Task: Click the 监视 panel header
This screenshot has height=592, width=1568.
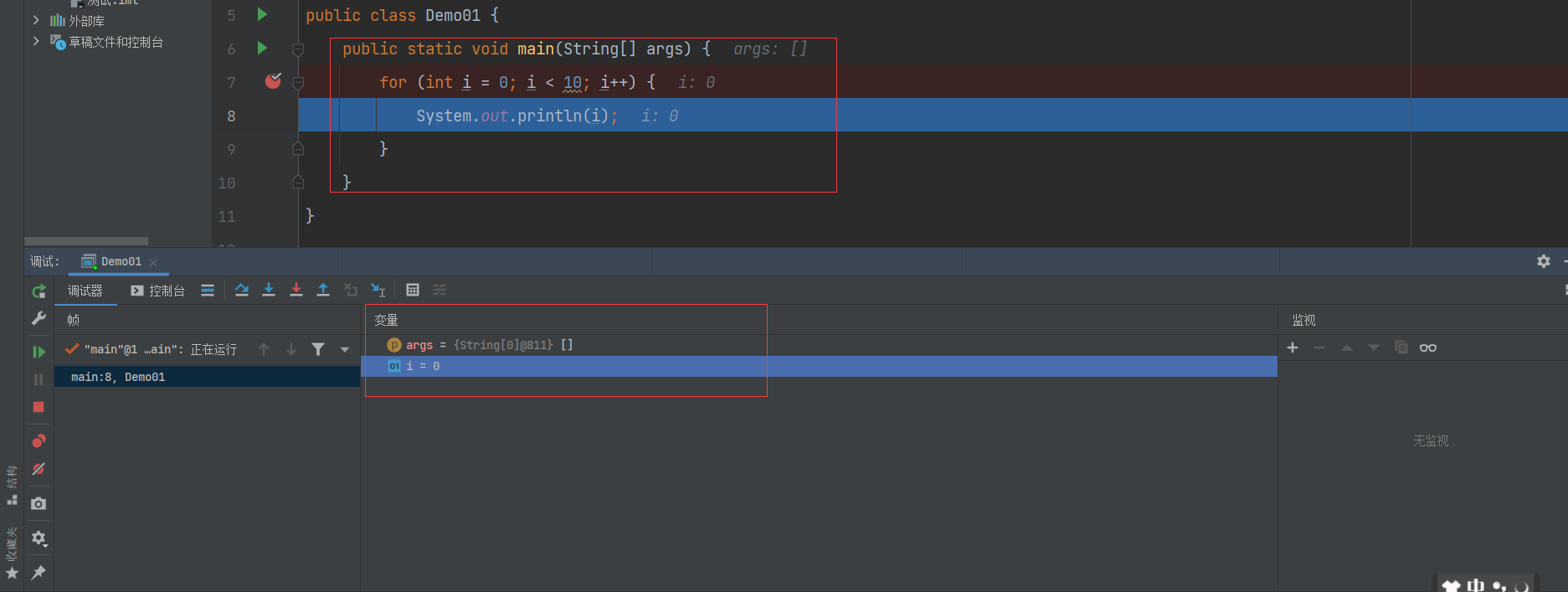Action: click(1303, 320)
